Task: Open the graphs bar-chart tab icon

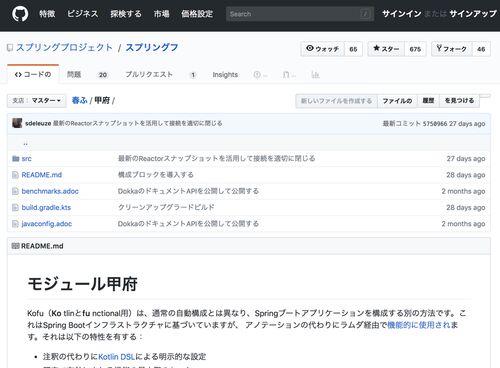Action: [315, 75]
